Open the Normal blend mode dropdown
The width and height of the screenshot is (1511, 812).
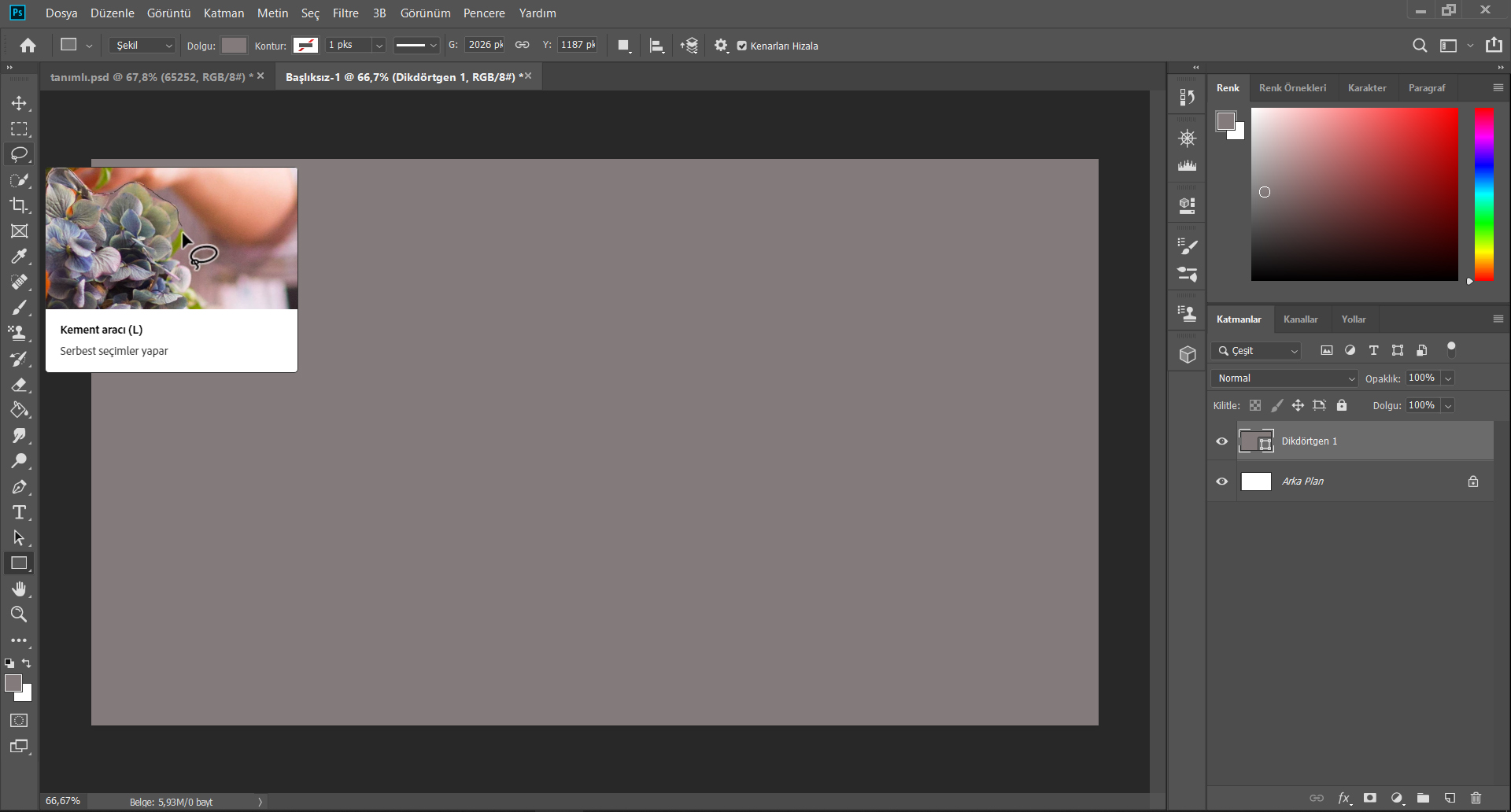pyautogui.click(x=1283, y=378)
